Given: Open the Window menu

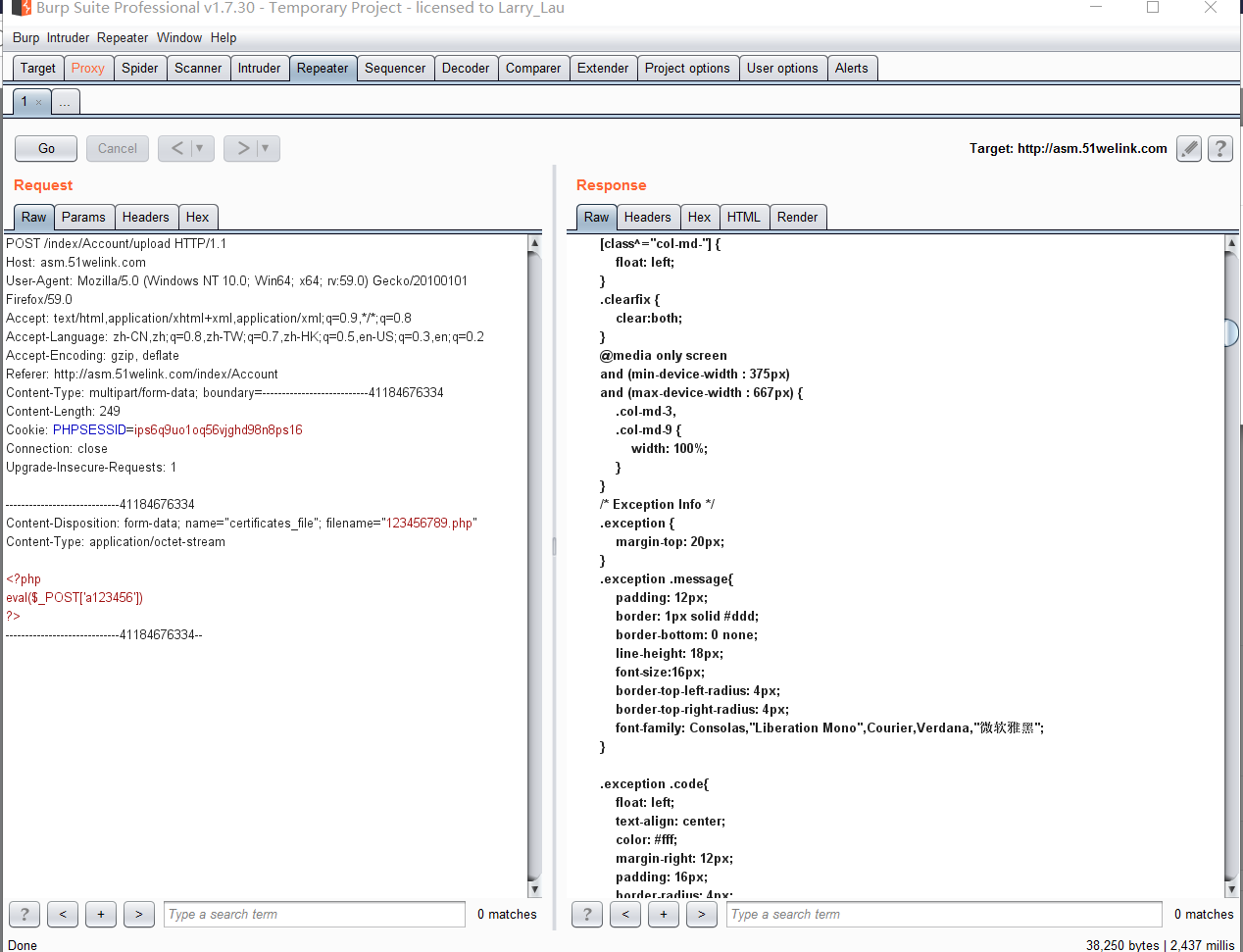Looking at the screenshot, I should click(179, 37).
